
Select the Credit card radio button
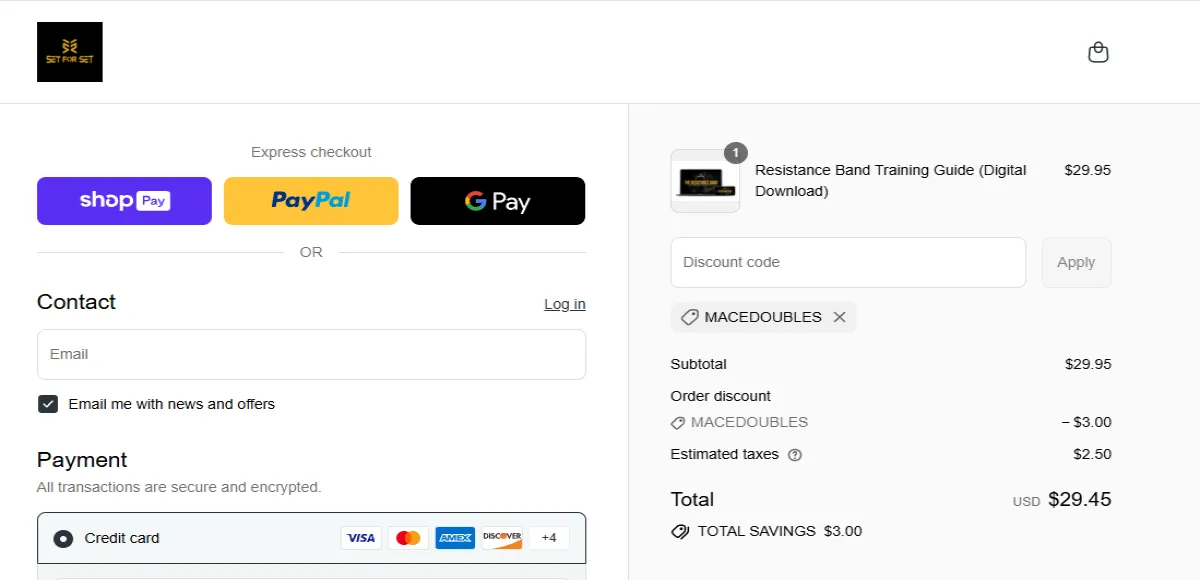click(63, 539)
